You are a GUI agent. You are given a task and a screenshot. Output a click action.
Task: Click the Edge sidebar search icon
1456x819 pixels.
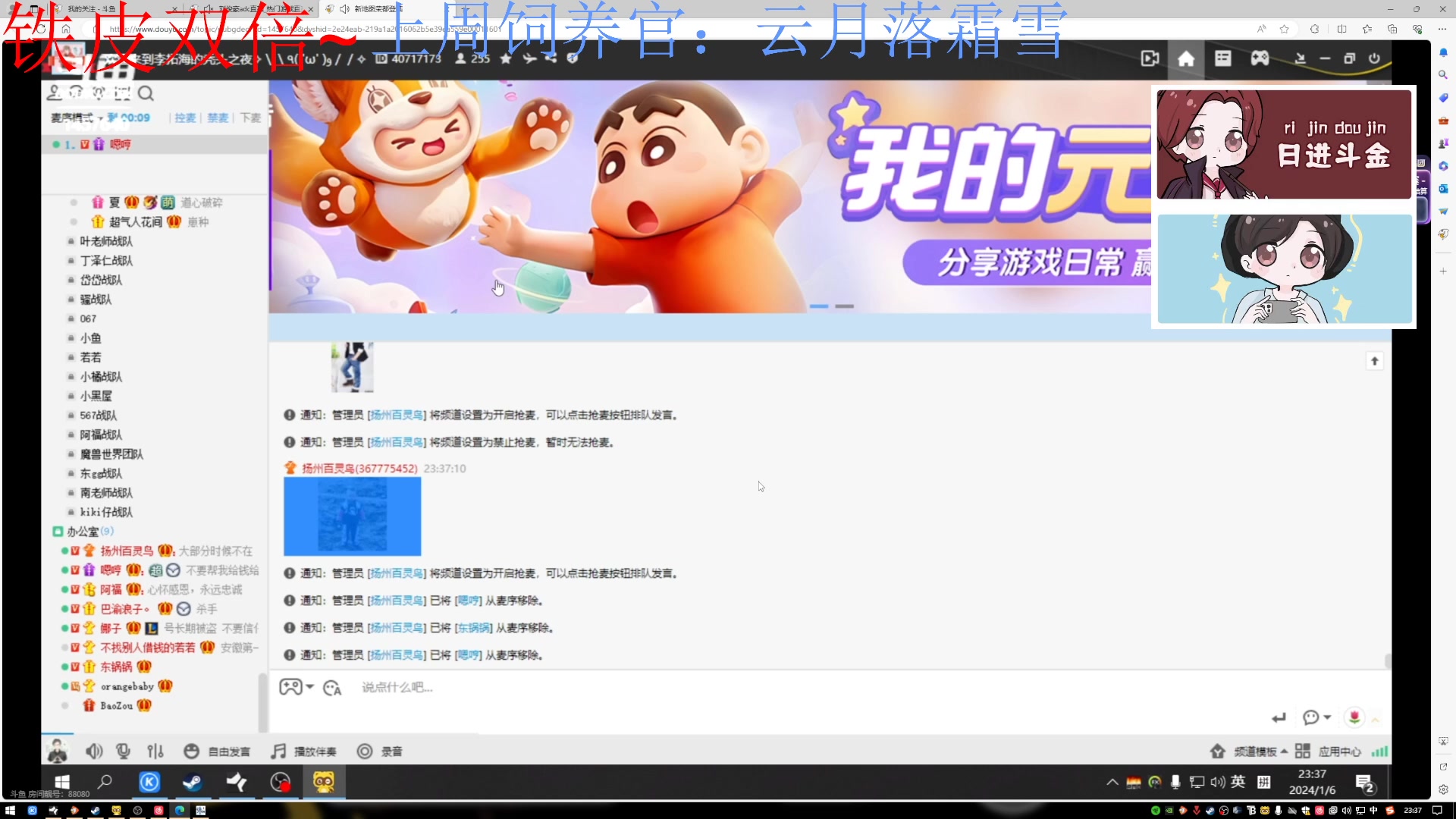1443,74
